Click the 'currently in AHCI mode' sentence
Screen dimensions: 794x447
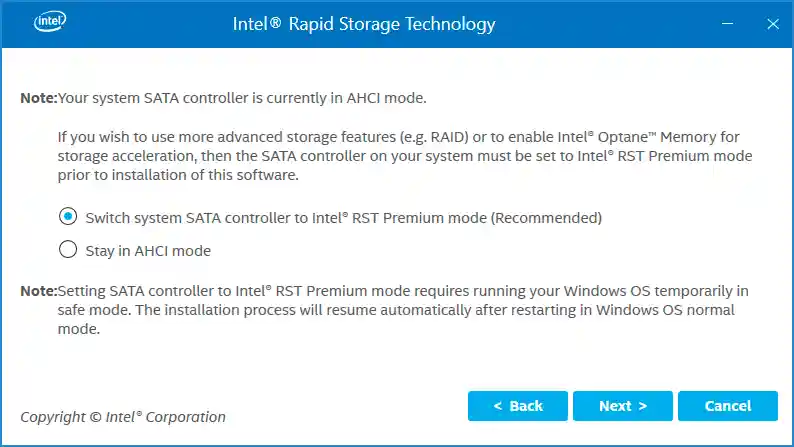[x=243, y=98]
